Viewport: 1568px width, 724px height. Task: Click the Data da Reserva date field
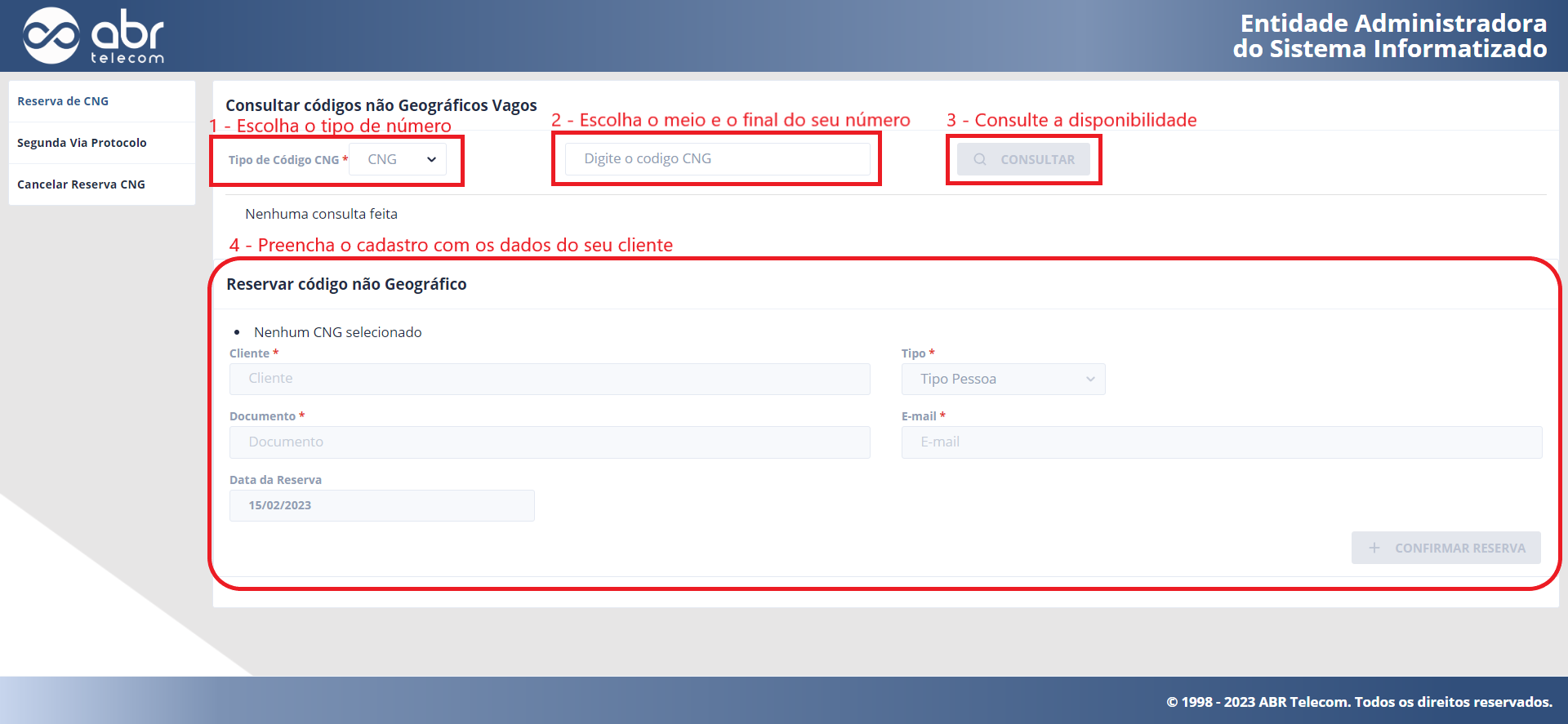pyautogui.click(x=381, y=506)
